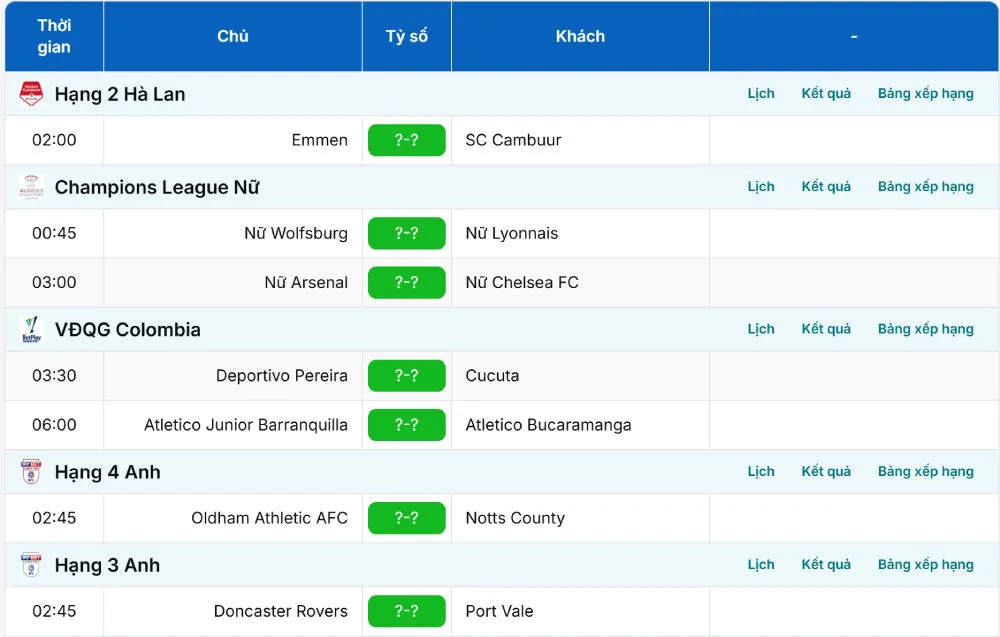
Task: View Bảng xếp hạng for Hạng 3 Anh
Action: coord(925,565)
